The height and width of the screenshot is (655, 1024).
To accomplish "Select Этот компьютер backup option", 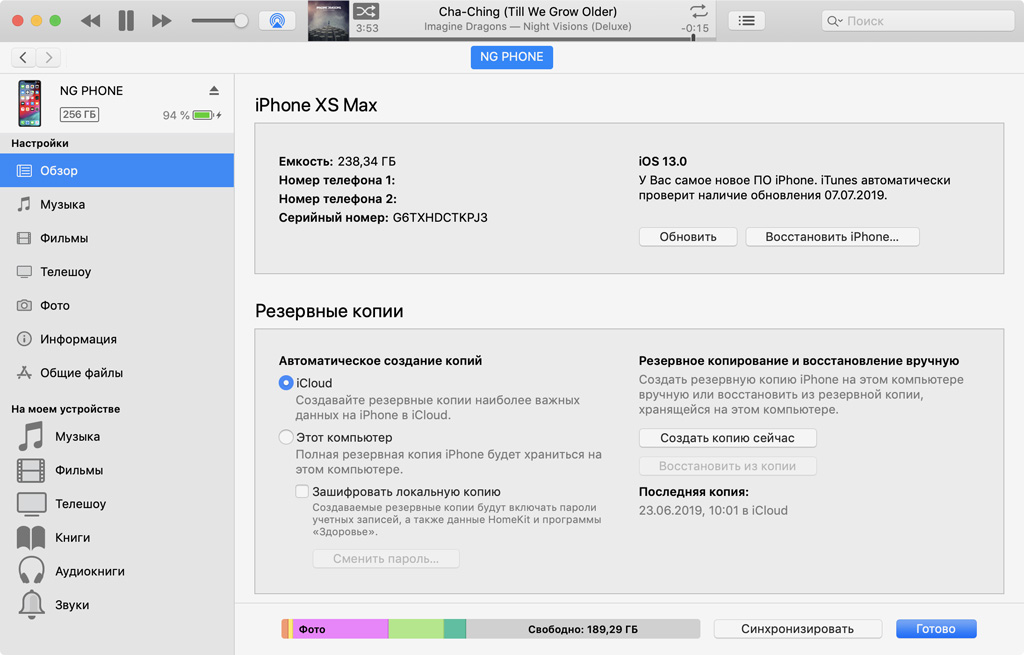I will 286,437.
